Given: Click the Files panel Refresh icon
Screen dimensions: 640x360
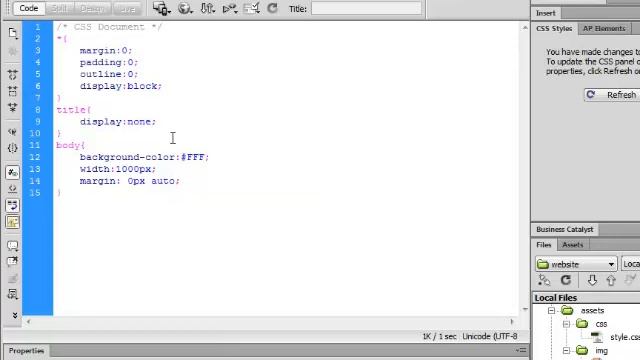Looking at the screenshot, I should click(x=566, y=280).
